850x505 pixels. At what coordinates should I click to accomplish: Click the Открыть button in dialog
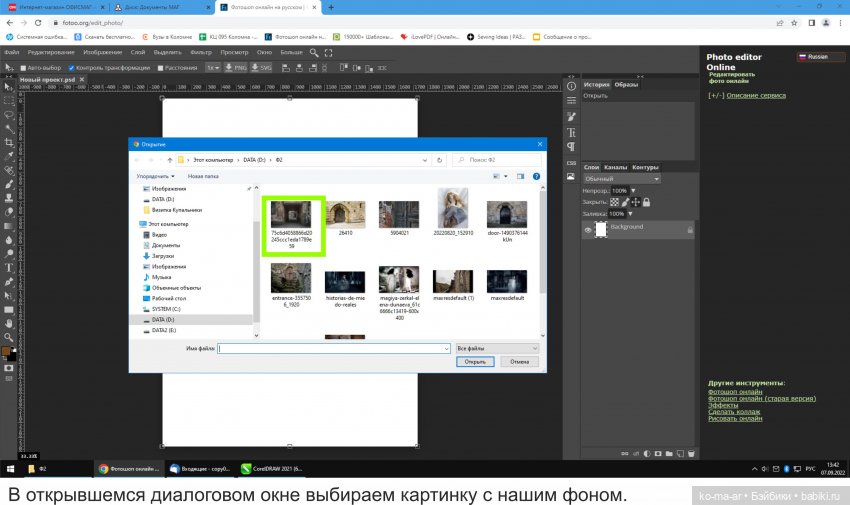[474, 362]
